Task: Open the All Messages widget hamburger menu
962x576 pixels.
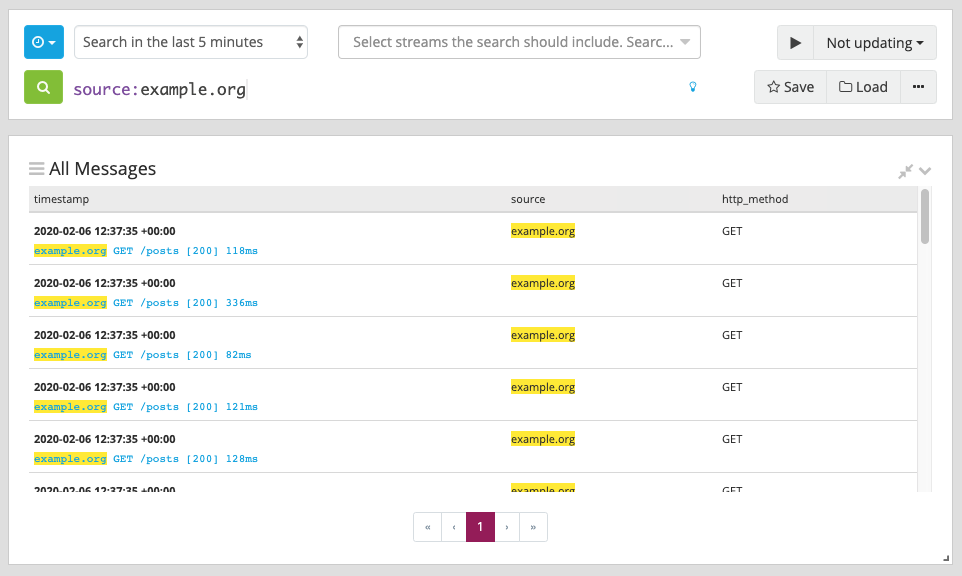Action: (37, 168)
